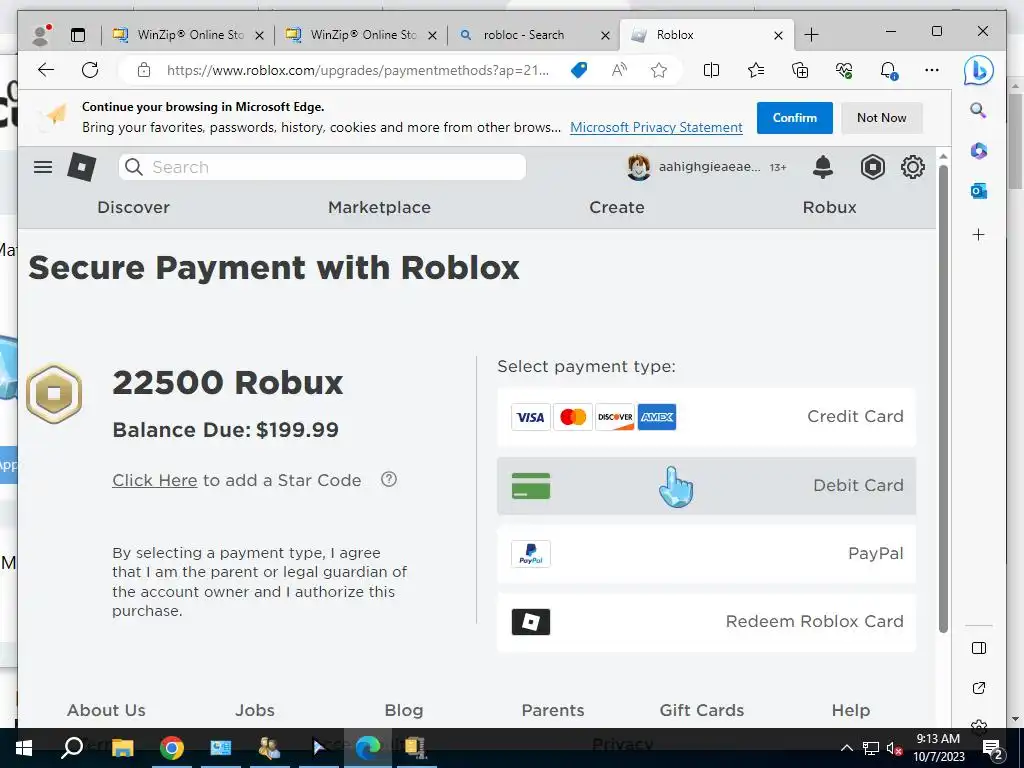Click the Edge sidebar search icon

pyautogui.click(x=978, y=110)
